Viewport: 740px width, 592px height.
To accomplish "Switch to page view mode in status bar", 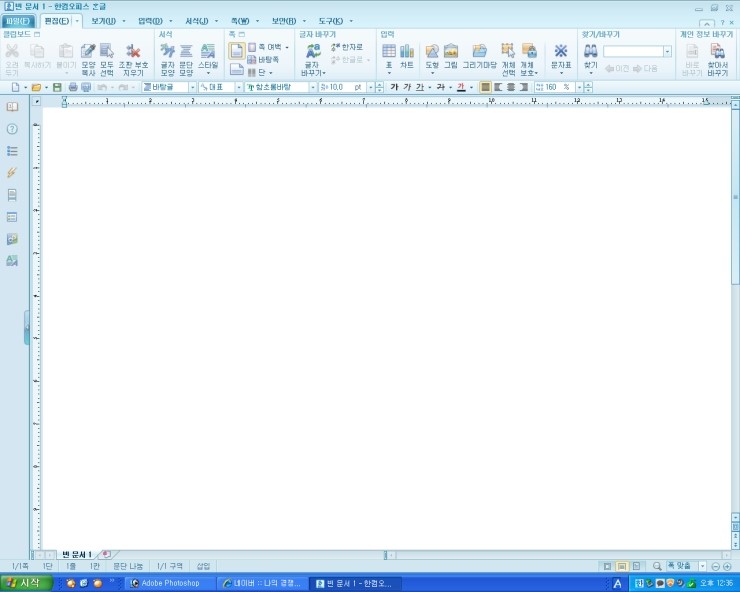I will (622, 566).
